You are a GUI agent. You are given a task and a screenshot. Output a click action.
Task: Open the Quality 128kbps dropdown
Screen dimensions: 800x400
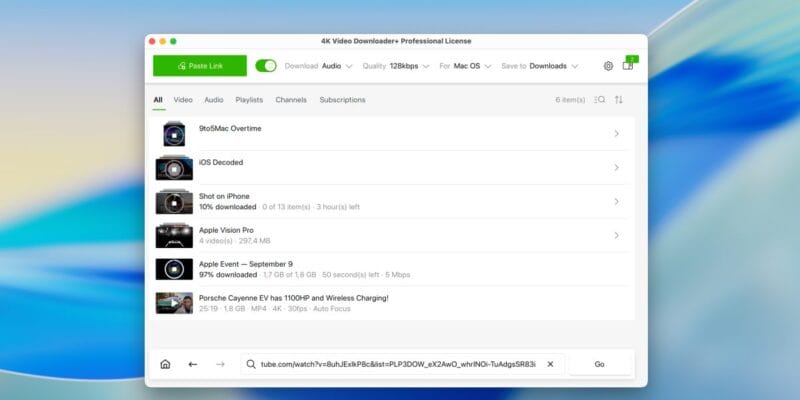pyautogui.click(x=396, y=66)
